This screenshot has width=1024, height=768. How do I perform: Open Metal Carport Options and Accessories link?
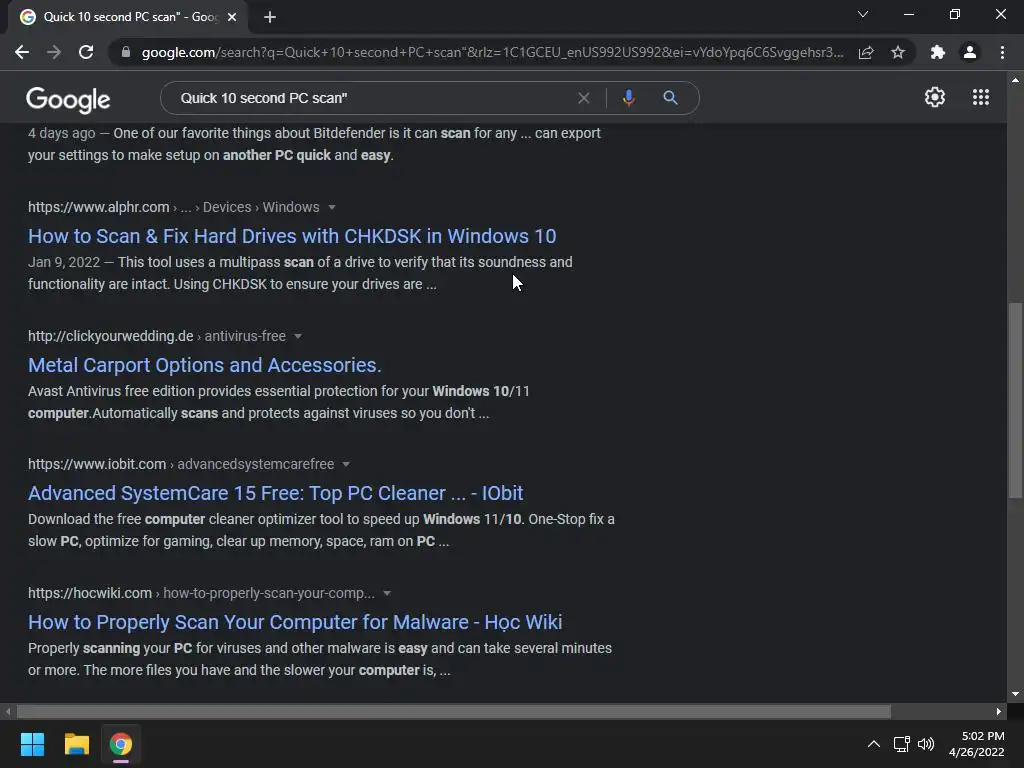click(x=204, y=364)
